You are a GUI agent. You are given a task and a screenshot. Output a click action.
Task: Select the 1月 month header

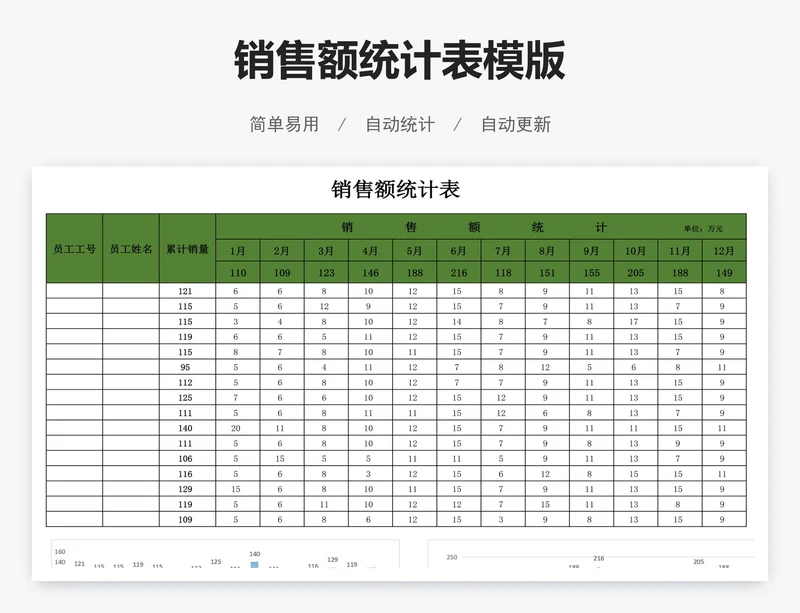[238, 251]
